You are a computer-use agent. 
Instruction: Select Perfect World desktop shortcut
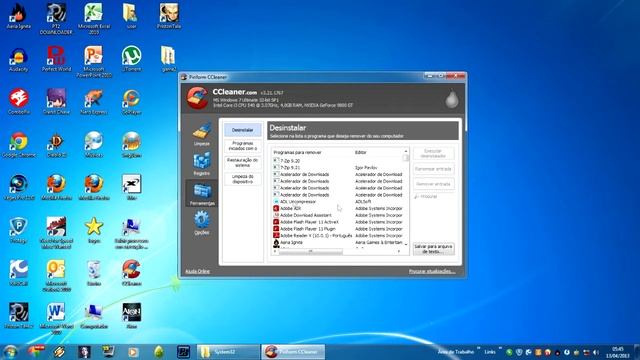(56, 59)
